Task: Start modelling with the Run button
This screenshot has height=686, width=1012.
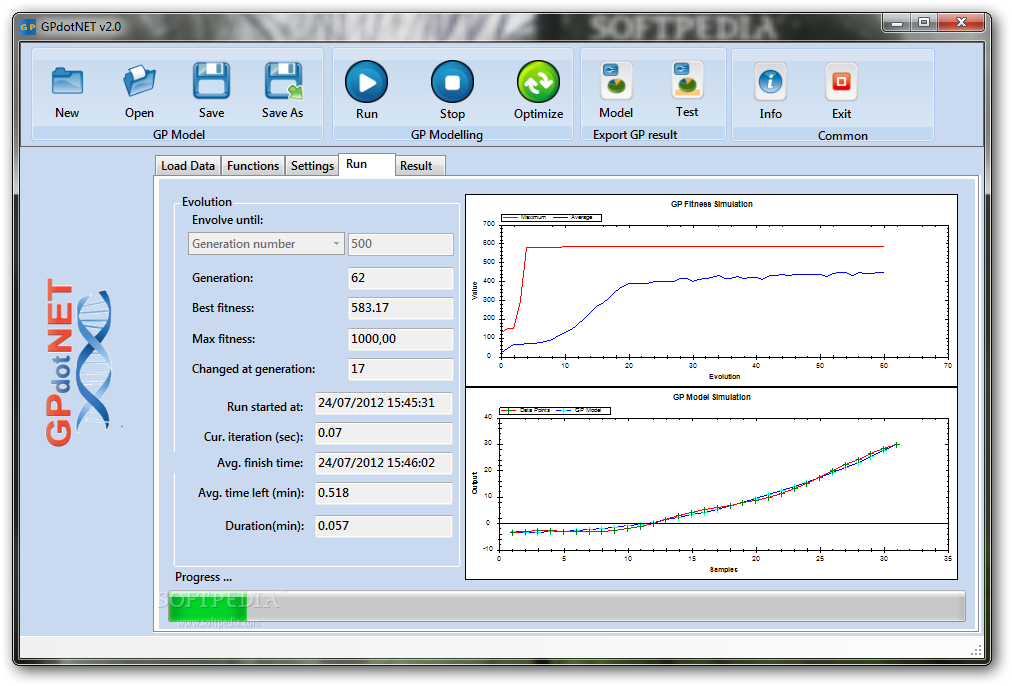Action: [x=367, y=82]
